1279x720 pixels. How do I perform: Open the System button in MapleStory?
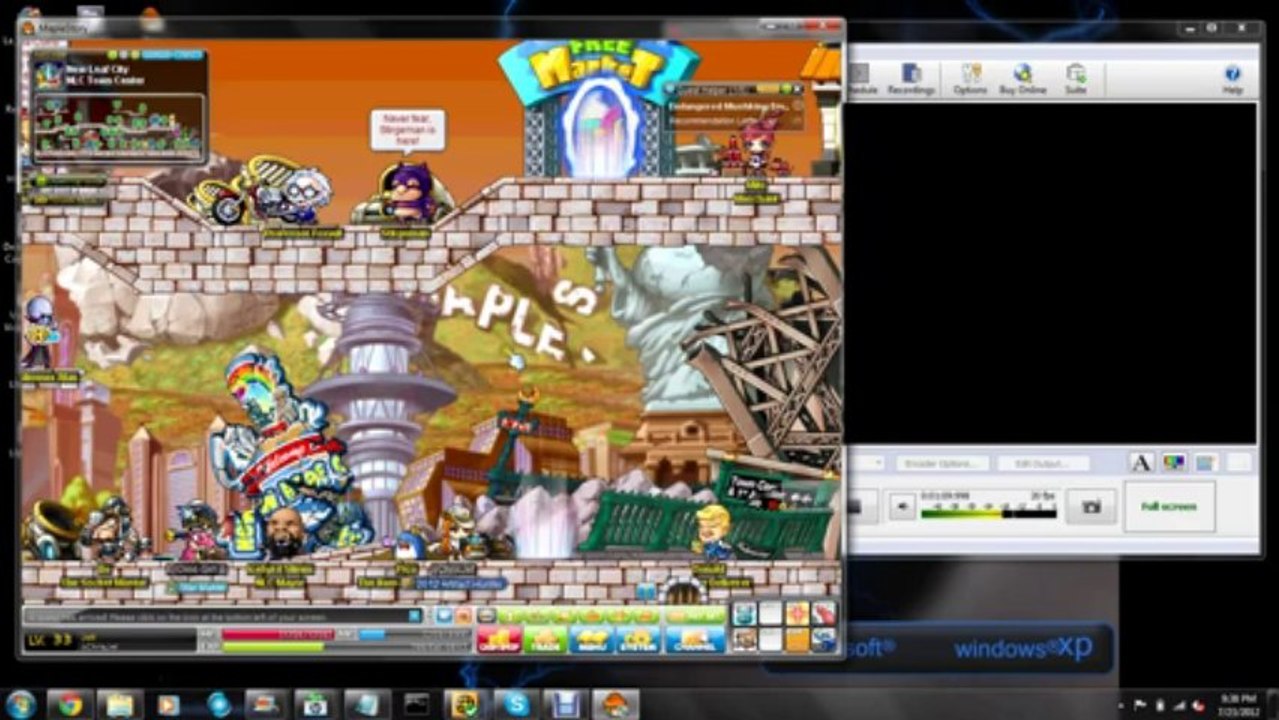coord(637,640)
